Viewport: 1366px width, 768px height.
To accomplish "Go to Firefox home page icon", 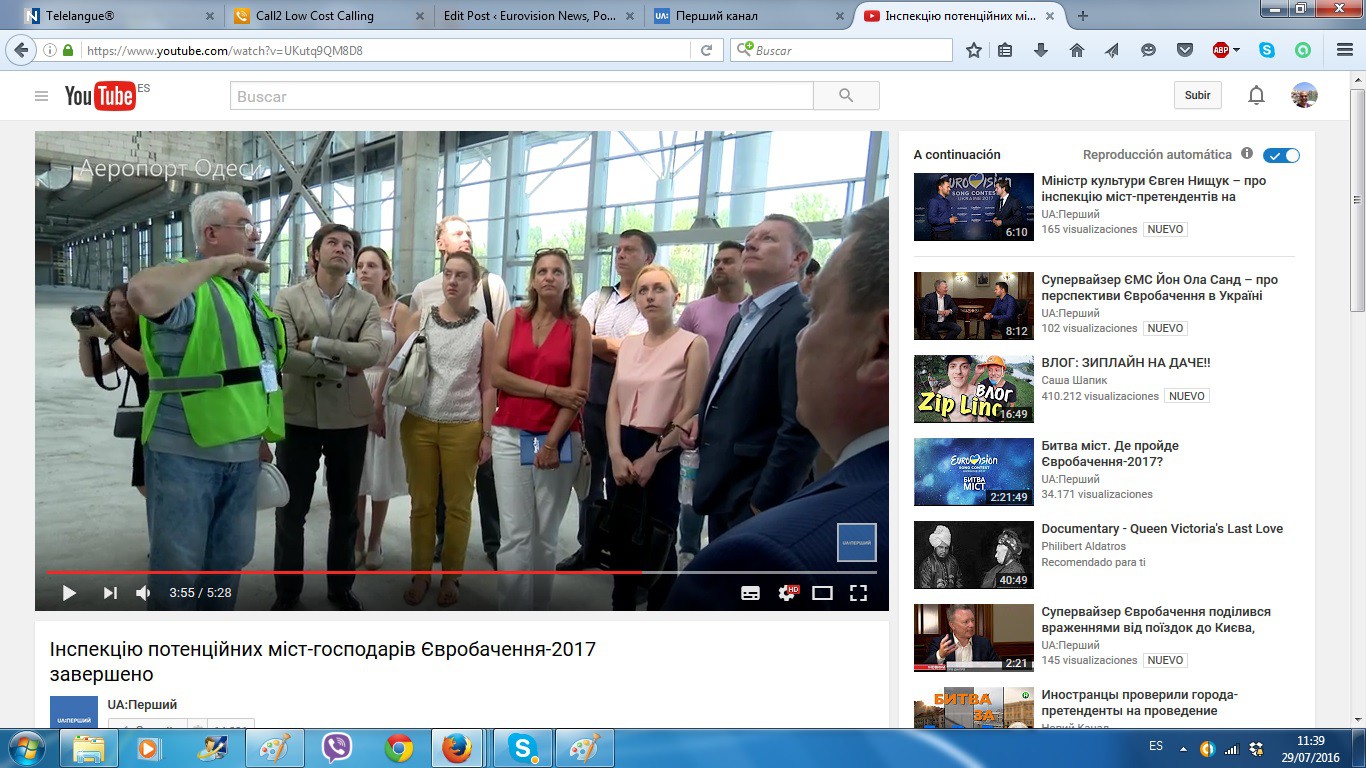I will (x=1076, y=50).
